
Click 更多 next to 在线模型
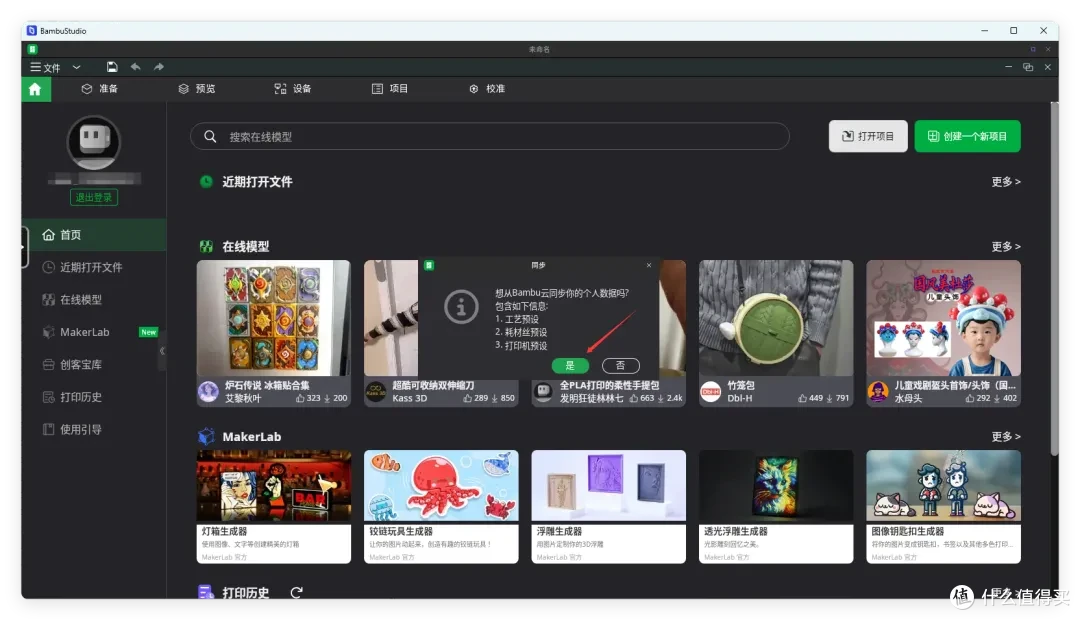point(1006,247)
